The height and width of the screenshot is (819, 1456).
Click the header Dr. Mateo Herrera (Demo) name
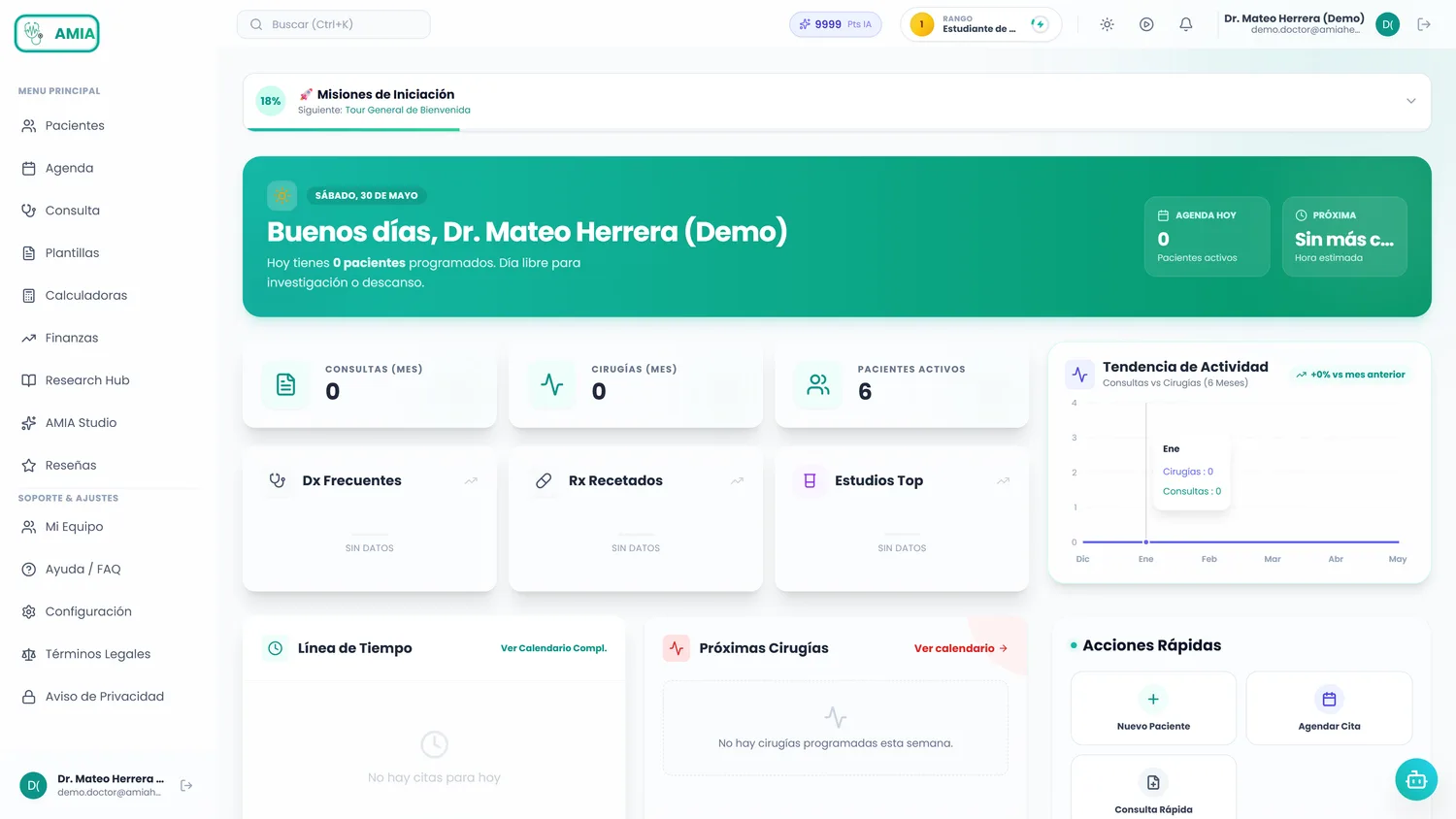pos(1294,18)
